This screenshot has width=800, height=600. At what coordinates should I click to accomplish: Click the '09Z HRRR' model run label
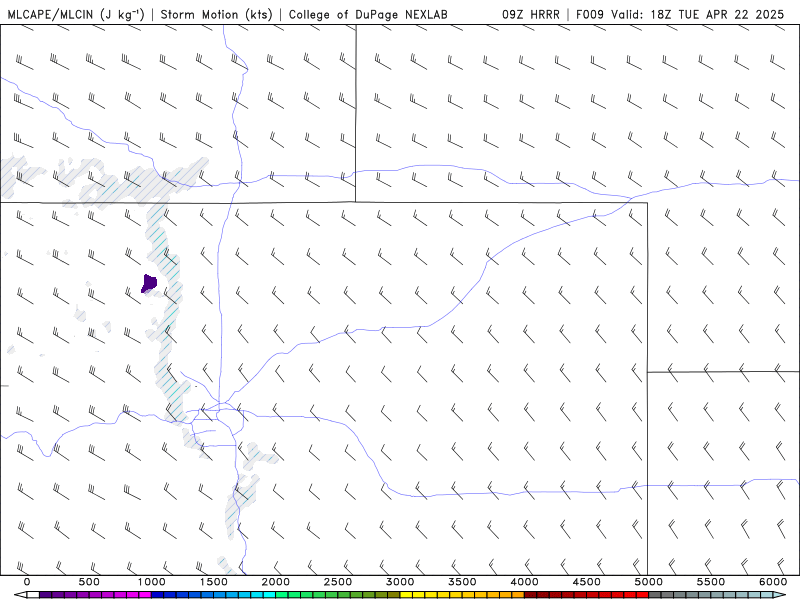coord(531,14)
